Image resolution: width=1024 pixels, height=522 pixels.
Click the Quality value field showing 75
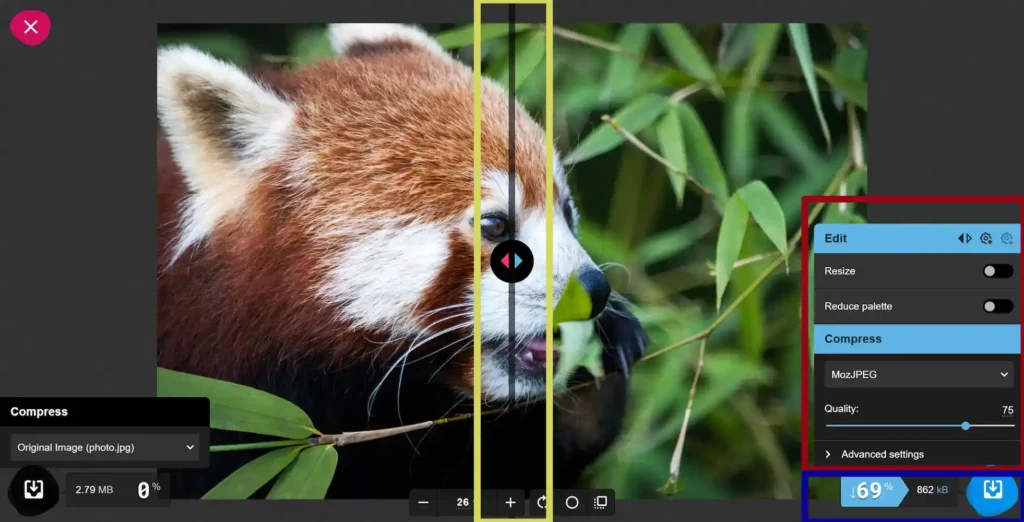point(1007,410)
